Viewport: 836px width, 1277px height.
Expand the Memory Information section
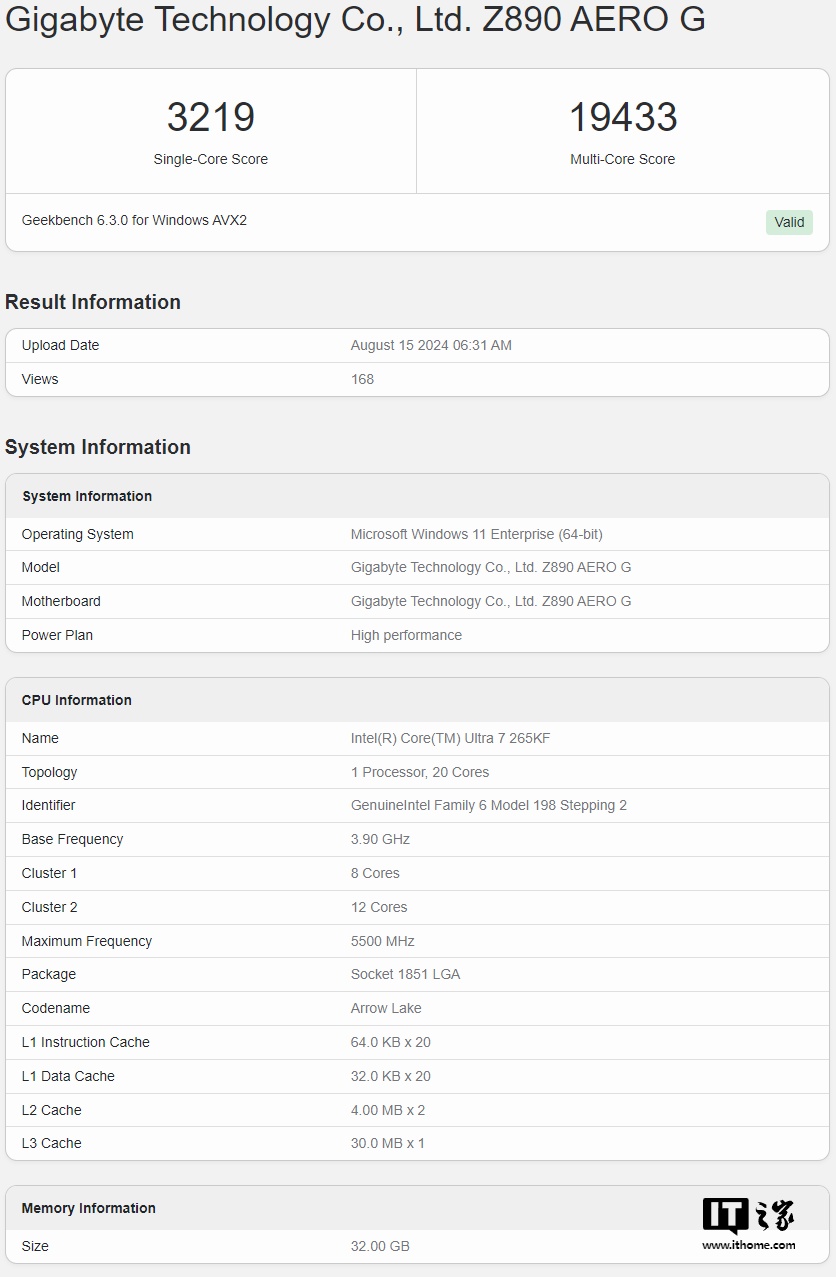coord(89,1208)
